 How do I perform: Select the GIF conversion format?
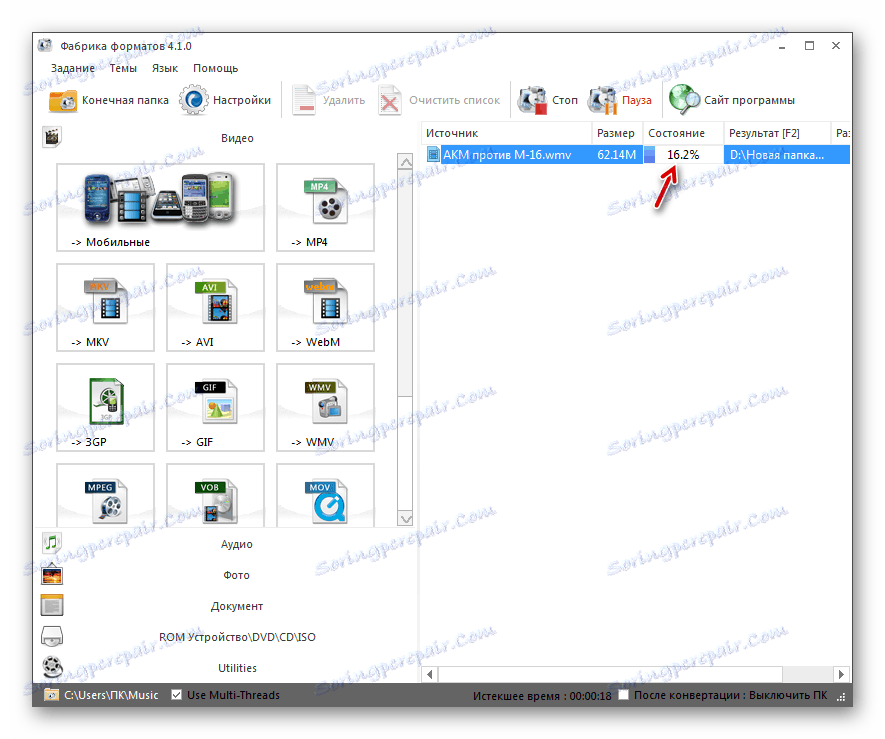pos(215,407)
